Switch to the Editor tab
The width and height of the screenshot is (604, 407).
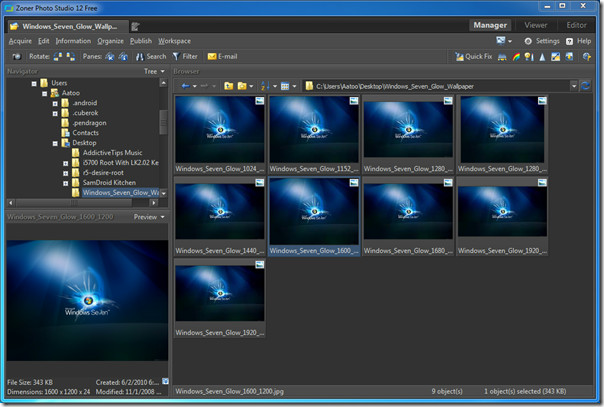[x=576, y=25]
